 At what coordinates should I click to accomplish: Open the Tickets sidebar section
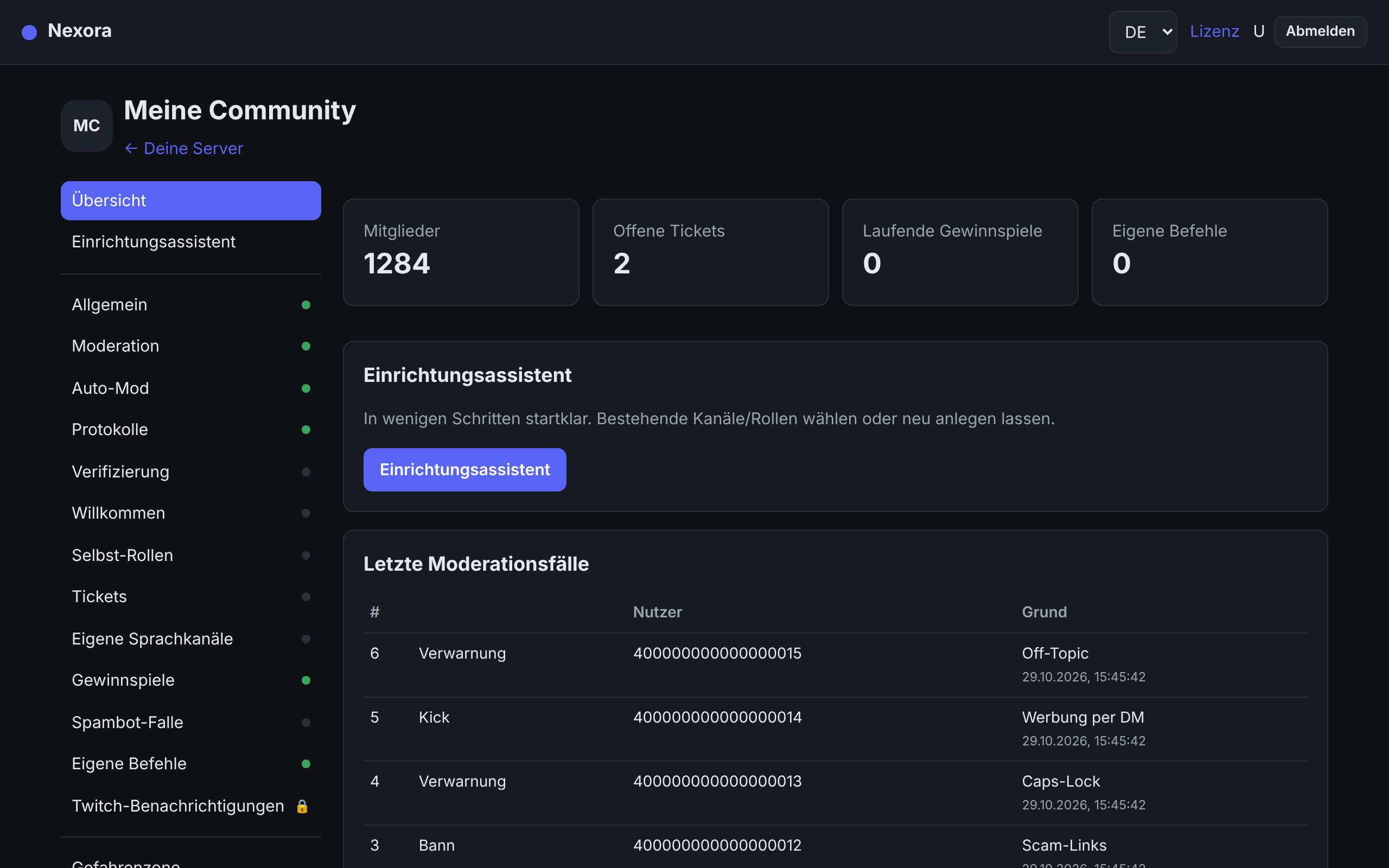190,597
